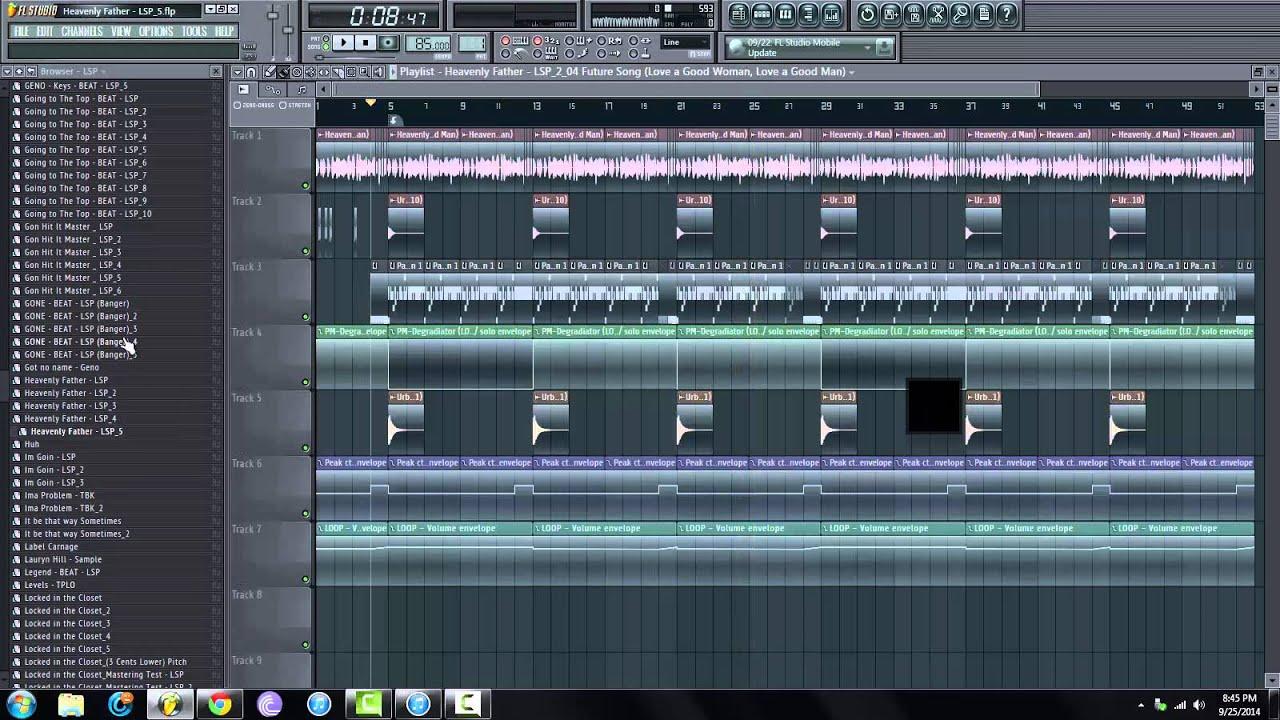Open Chrome from the Windows taskbar
The height and width of the screenshot is (720, 1280).
[x=219, y=705]
